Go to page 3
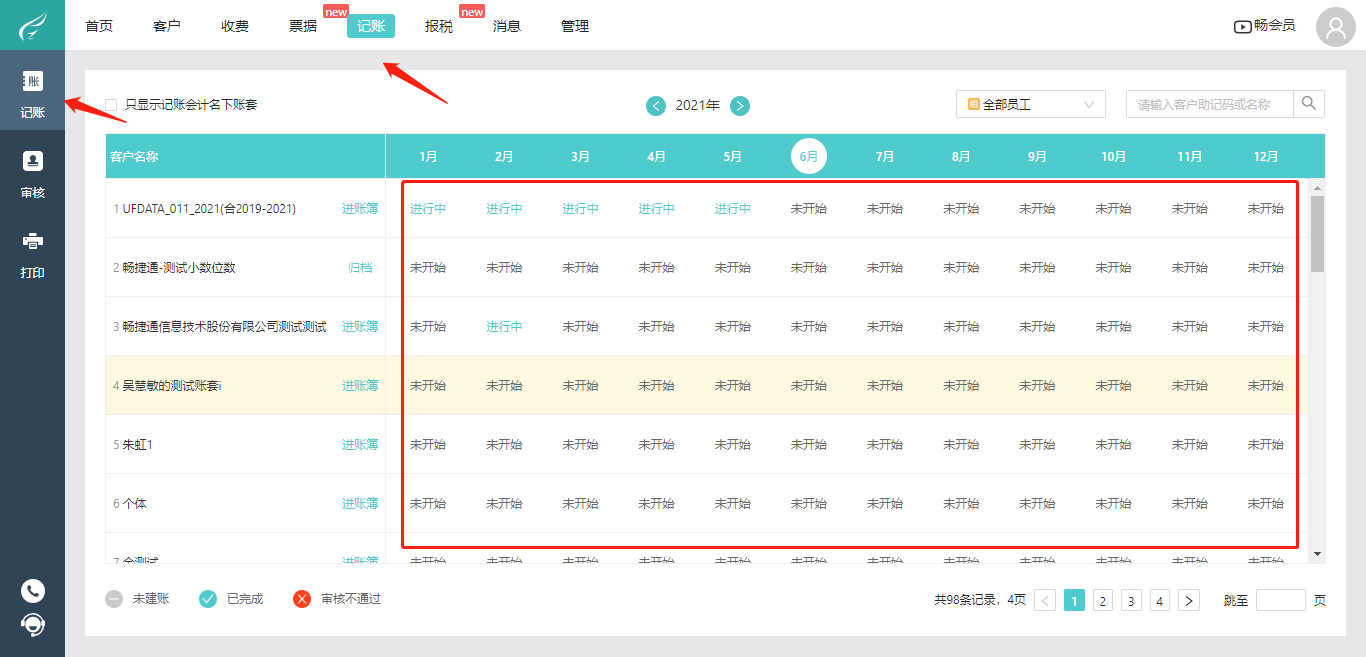 pos(1131,600)
